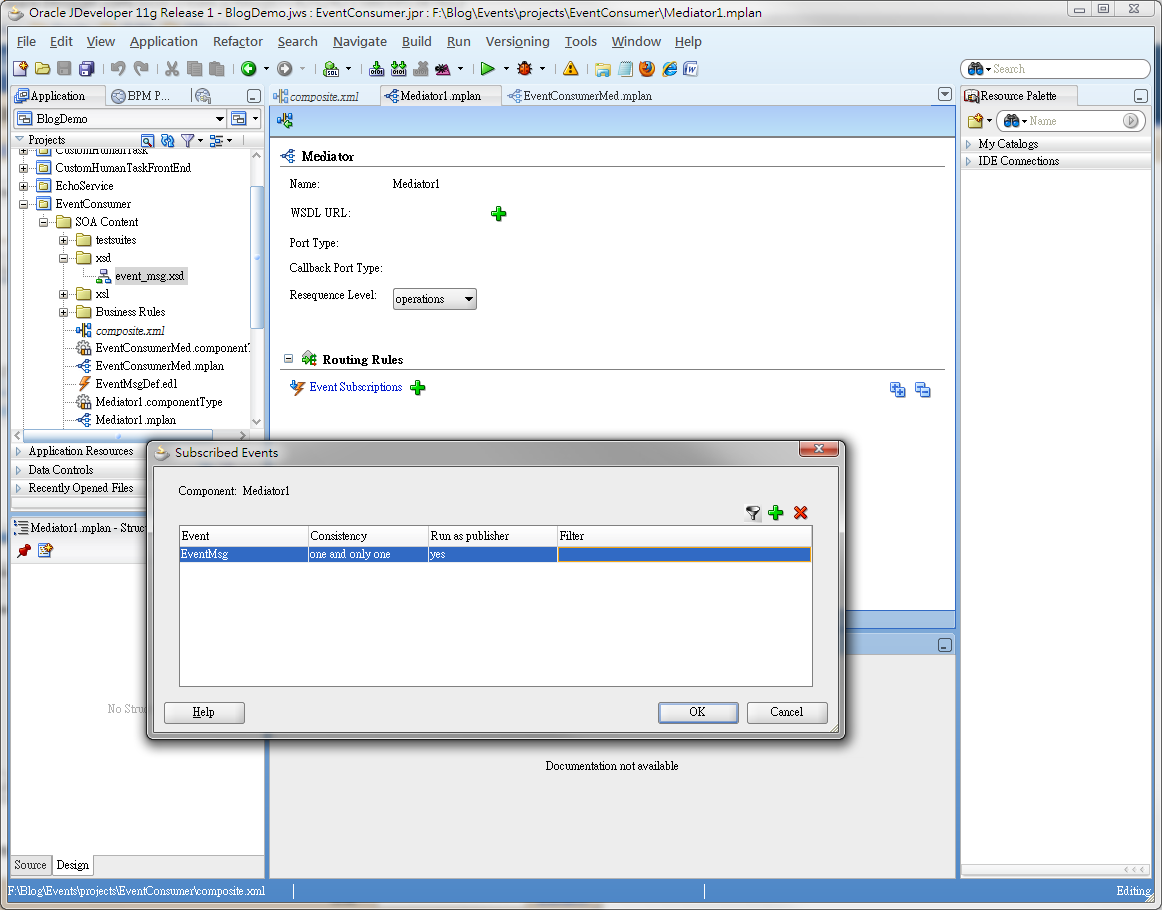Open Firefox browser icon in toolbar
This screenshot has width=1162, height=910.
(647, 69)
